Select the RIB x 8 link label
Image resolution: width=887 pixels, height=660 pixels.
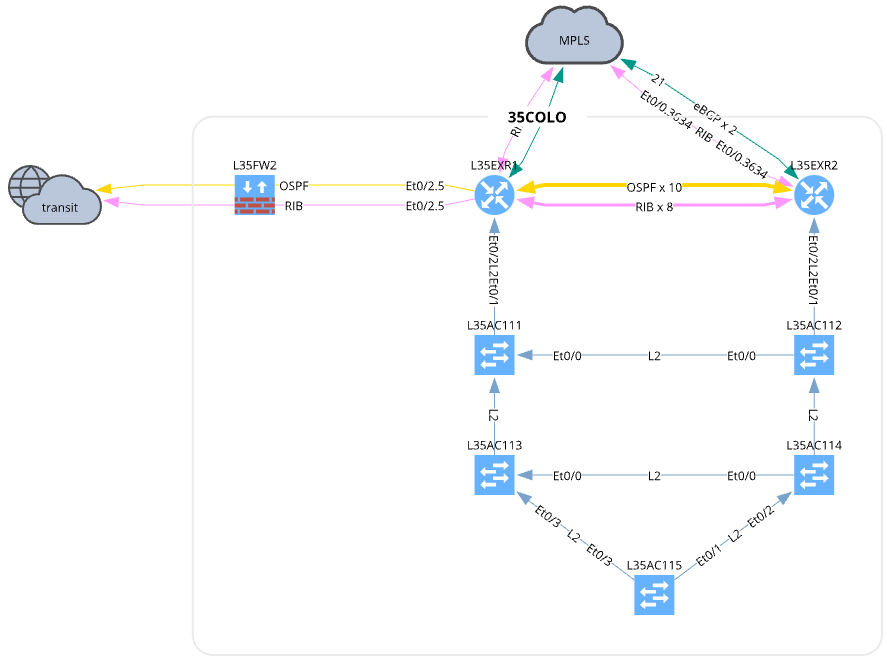tap(654, 207)
